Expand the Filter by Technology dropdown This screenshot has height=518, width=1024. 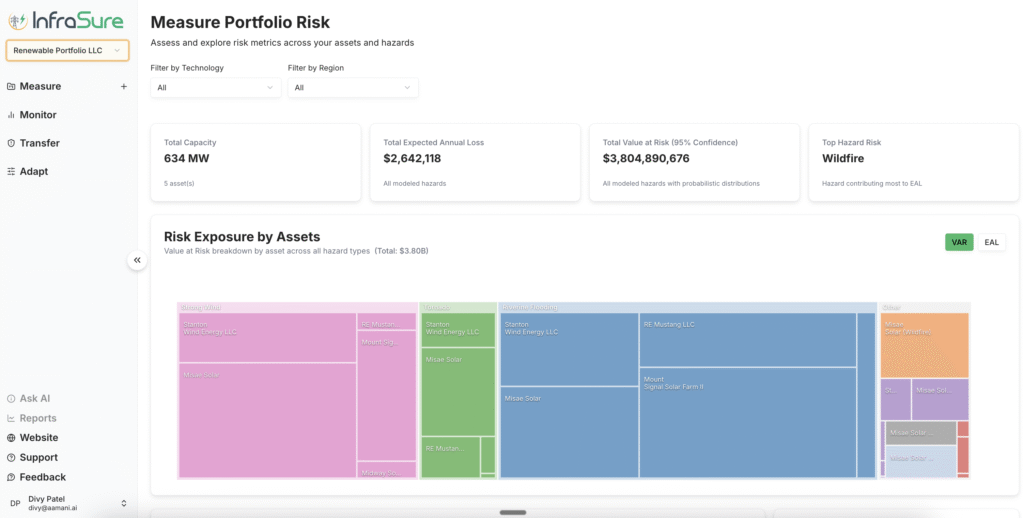coord(216,88)
